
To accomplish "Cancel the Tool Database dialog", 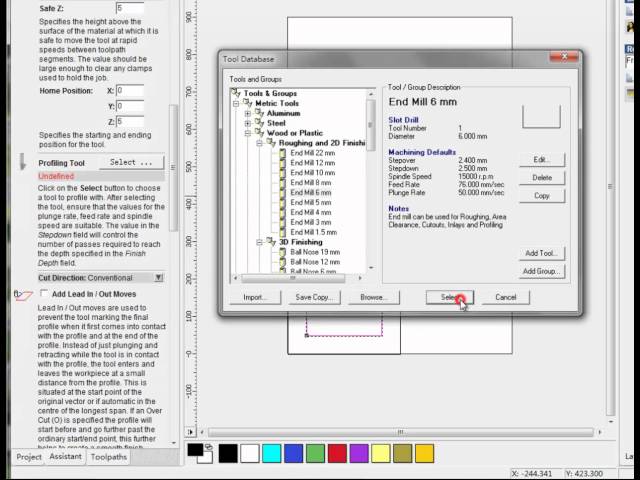I will (x=506, y=297).
